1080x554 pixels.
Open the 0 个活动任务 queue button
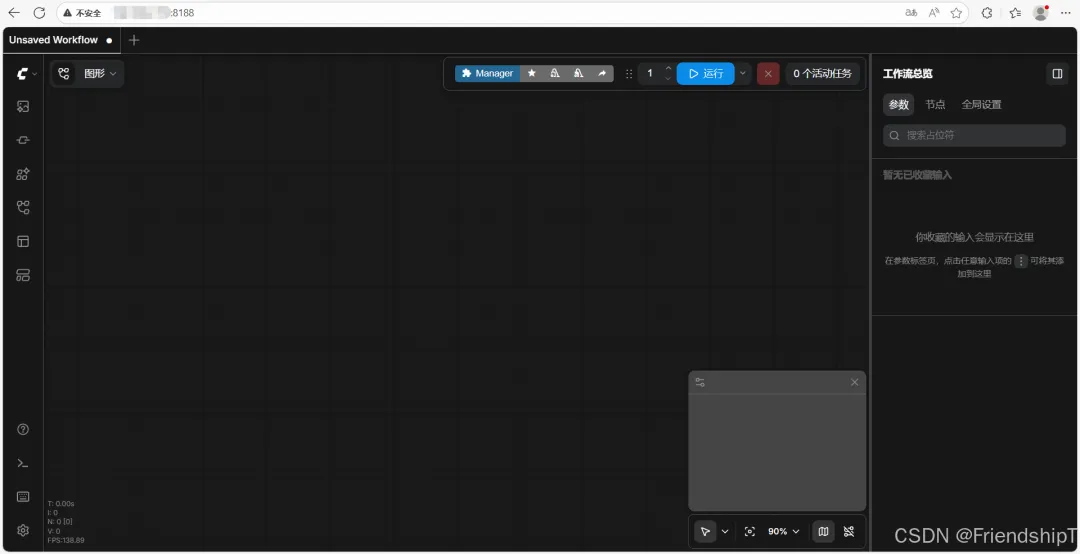(822, 73)
